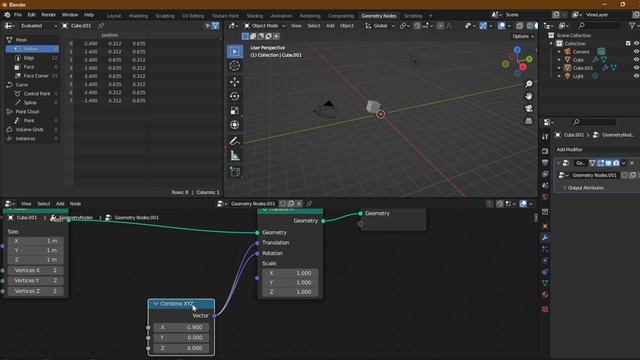Click the Light object icon in outliner

567,76
